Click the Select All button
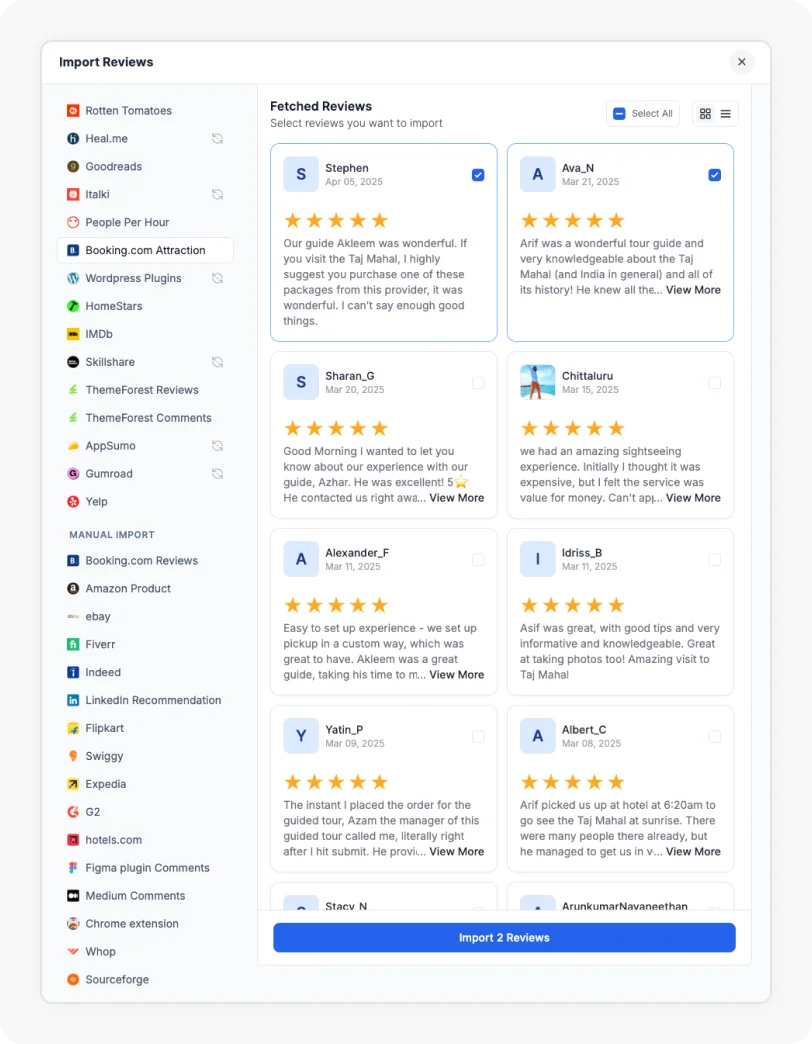The width and height of the screenshot is (812, 1044). pyautogui.click(x=643, y=113)
